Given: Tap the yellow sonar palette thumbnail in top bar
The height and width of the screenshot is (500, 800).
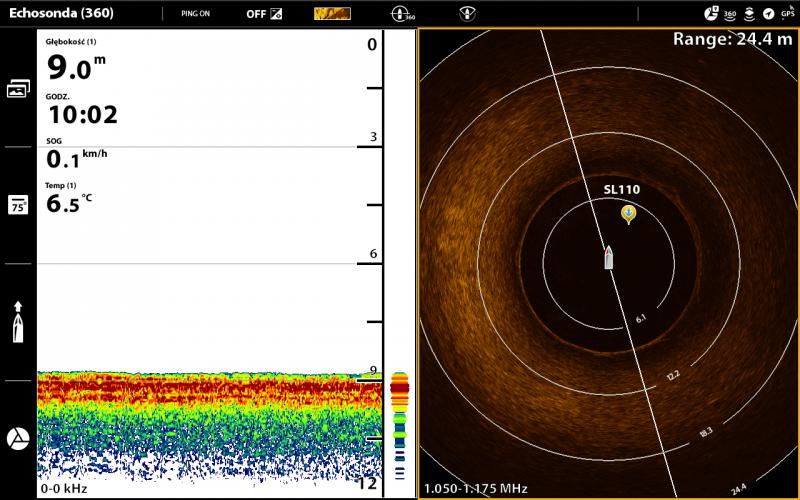Looking at the screenshot, I should [332, 14].
